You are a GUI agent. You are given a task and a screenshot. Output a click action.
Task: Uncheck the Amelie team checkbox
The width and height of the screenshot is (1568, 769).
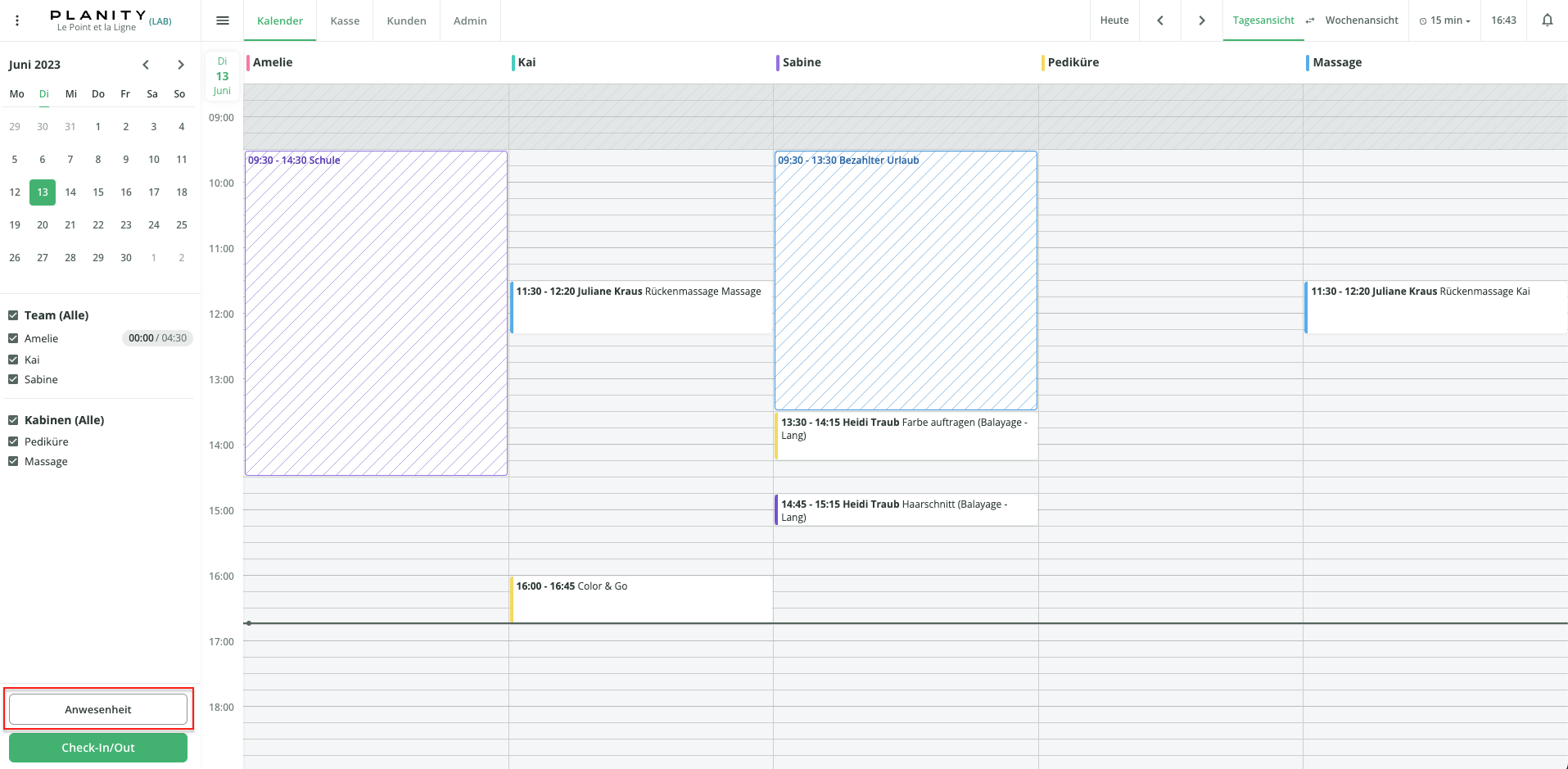pyautogui.click(x=13, y=338)
